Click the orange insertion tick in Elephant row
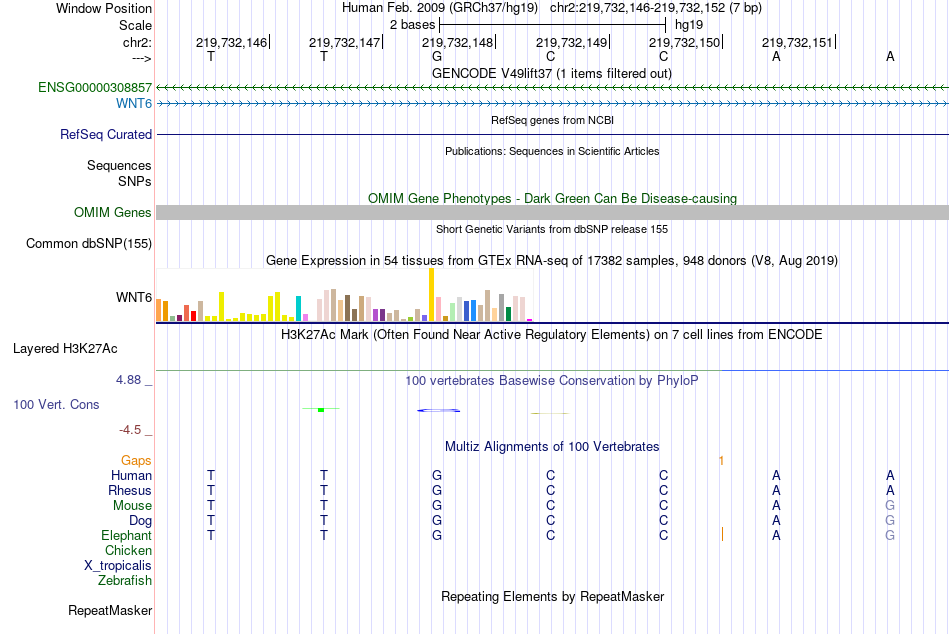 click(722, 535)
